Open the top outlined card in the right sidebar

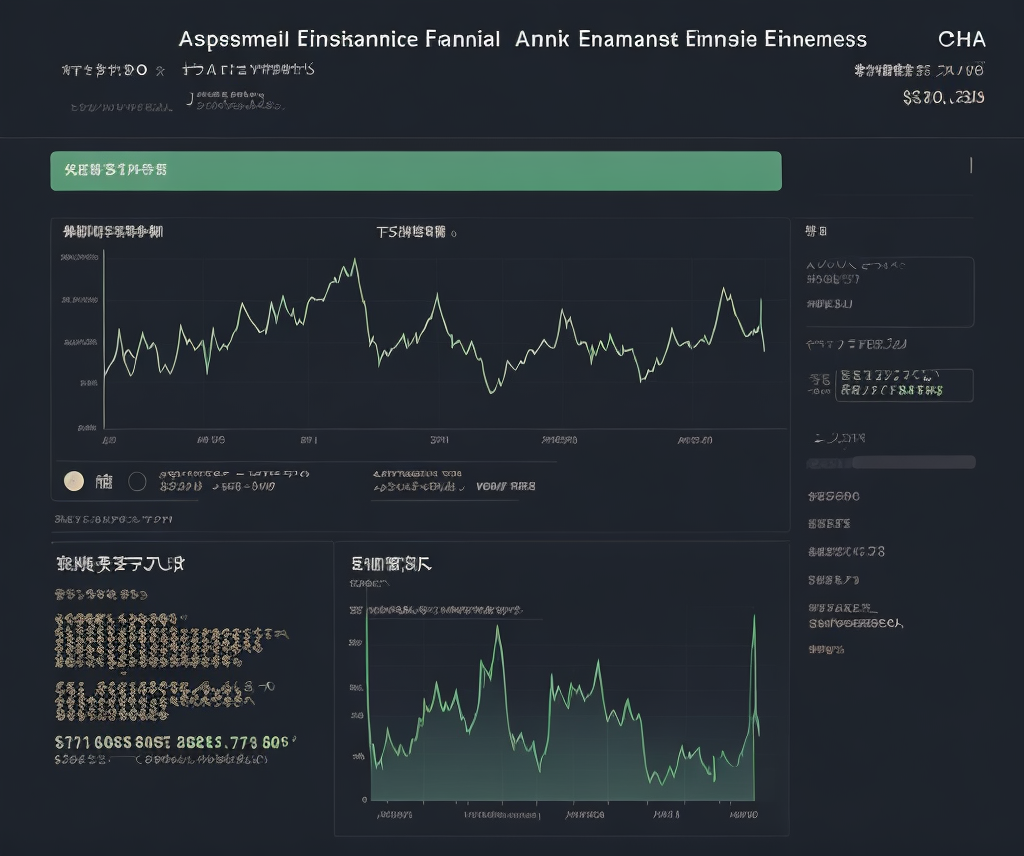click(x=889, y=291)
